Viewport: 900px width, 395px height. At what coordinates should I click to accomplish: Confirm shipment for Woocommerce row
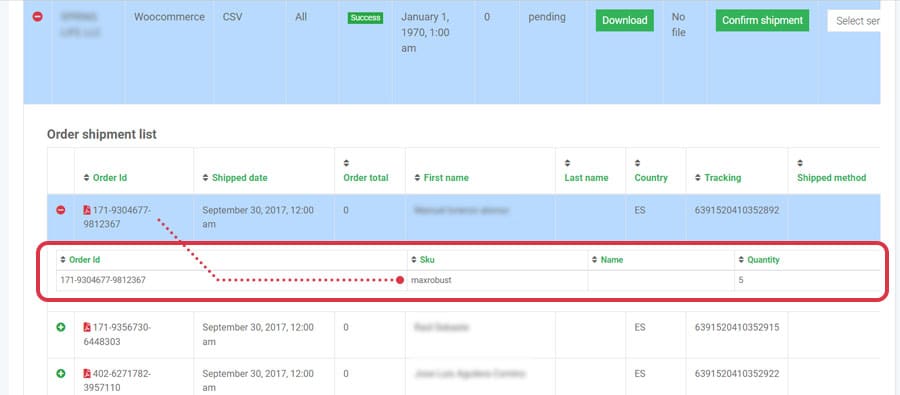coord(762,20)
